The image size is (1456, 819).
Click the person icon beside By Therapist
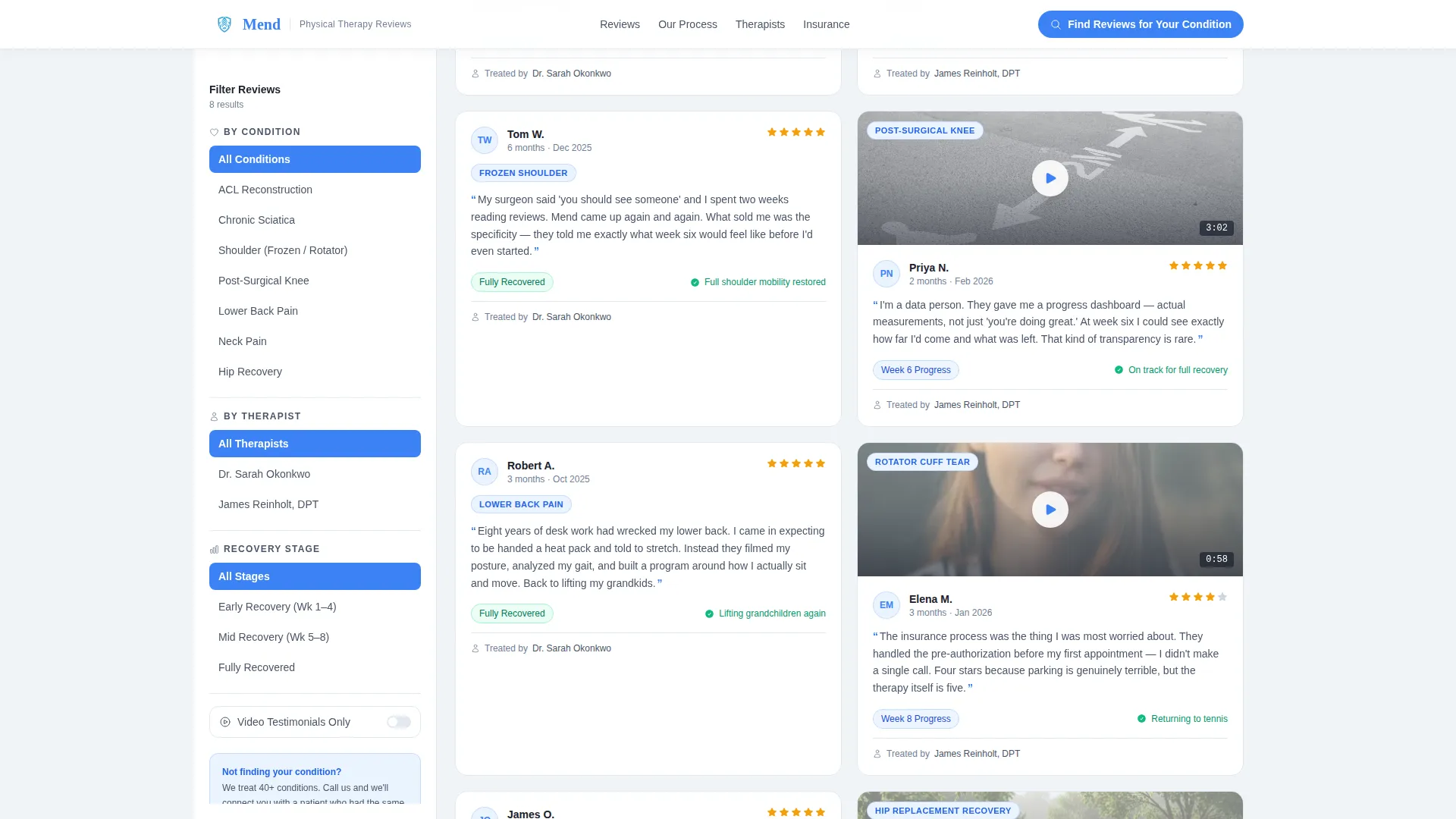[x=214, y=416]
